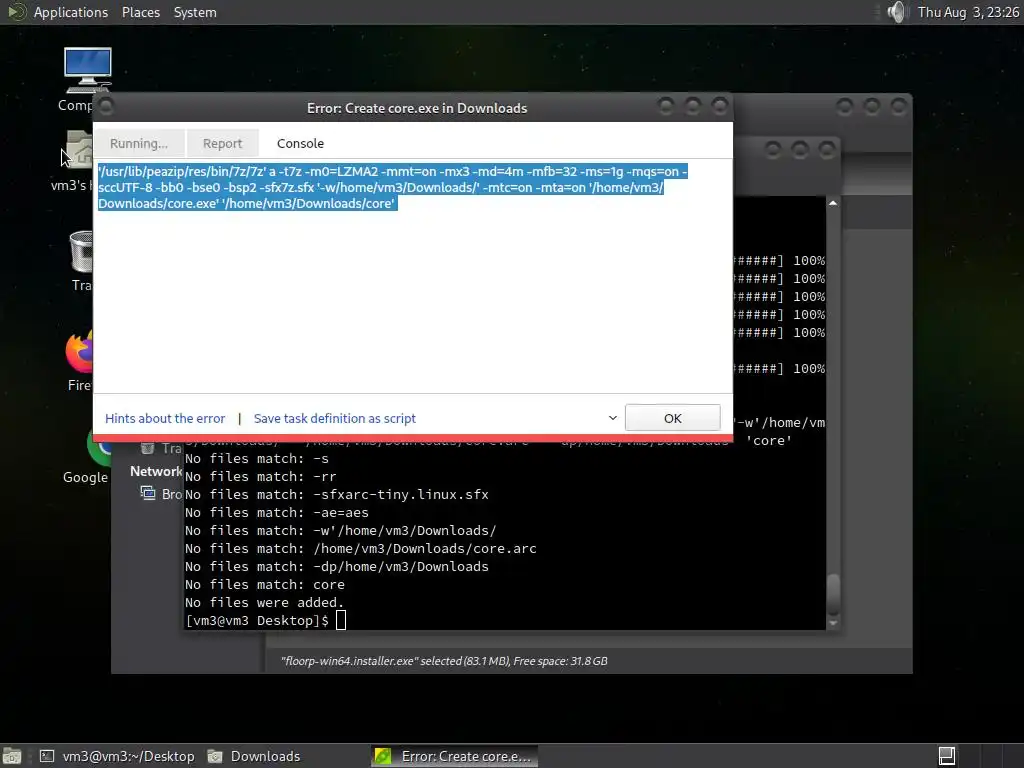
Task: Click 'No files match: -dp/home/vm3/Downloads' line
Action: 336,566
